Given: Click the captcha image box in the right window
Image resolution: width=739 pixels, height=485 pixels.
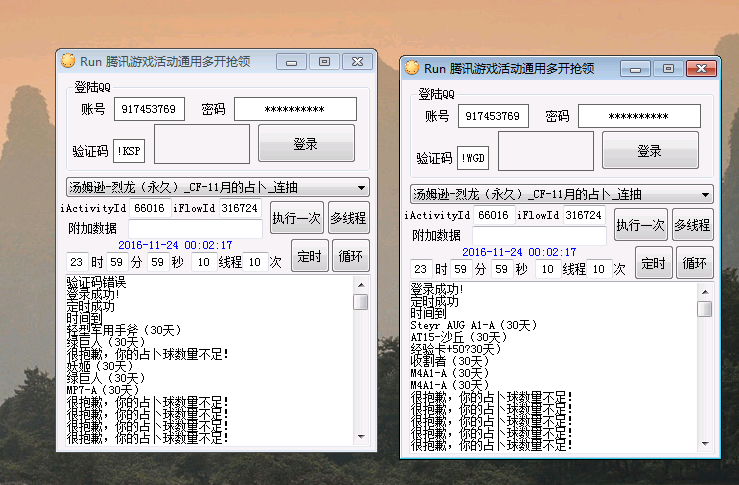Looking at the screenshot, I should [x=546, y=151].
